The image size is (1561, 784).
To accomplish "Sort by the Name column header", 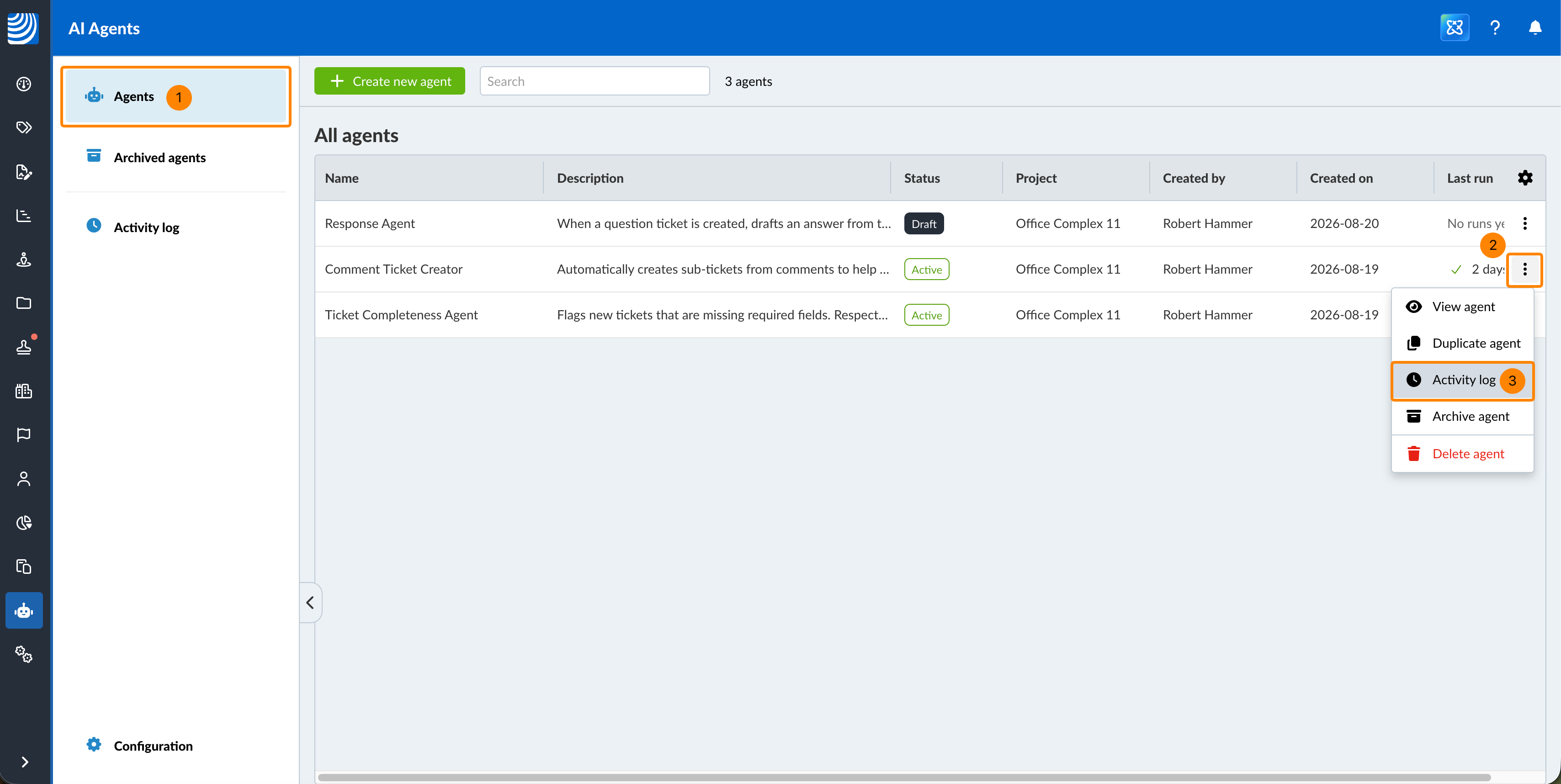I will pos(342,178).
